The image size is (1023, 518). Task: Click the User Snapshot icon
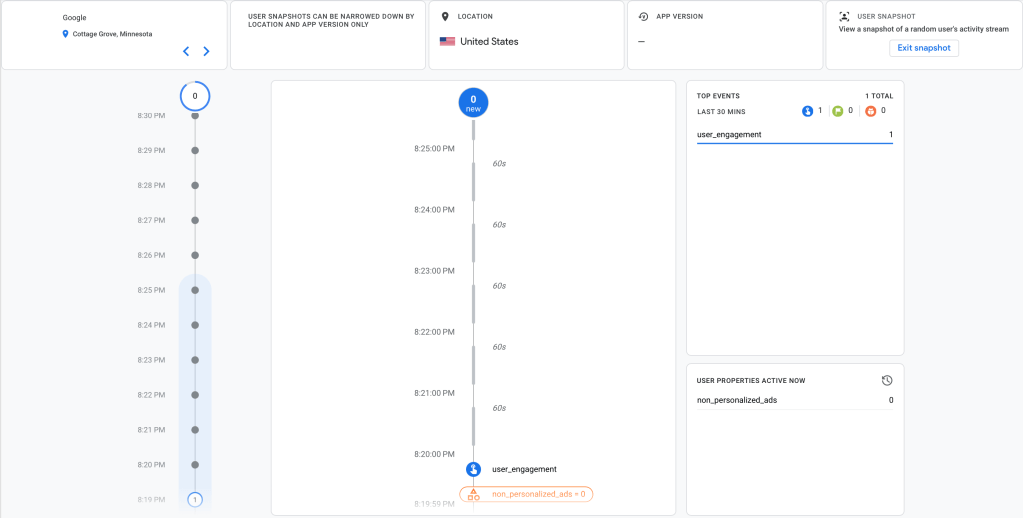click(844, 17)
